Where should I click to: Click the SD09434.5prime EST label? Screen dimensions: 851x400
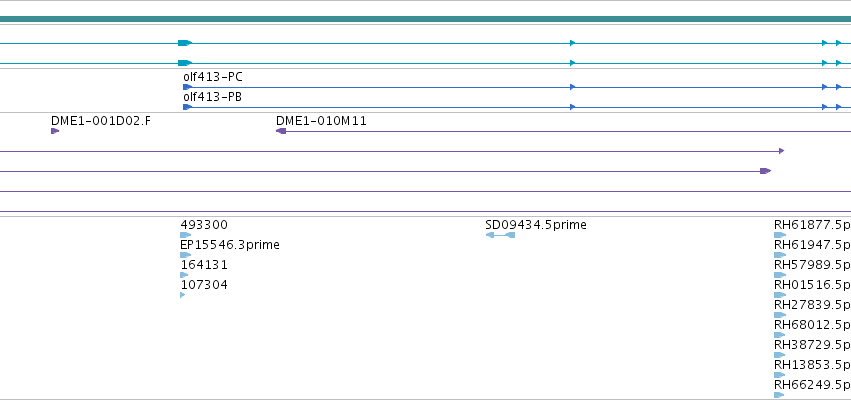click(x=536, y=225)
